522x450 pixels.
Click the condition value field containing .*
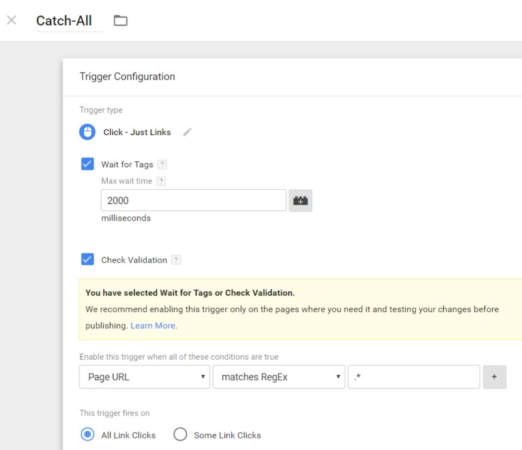coord(414,377)
